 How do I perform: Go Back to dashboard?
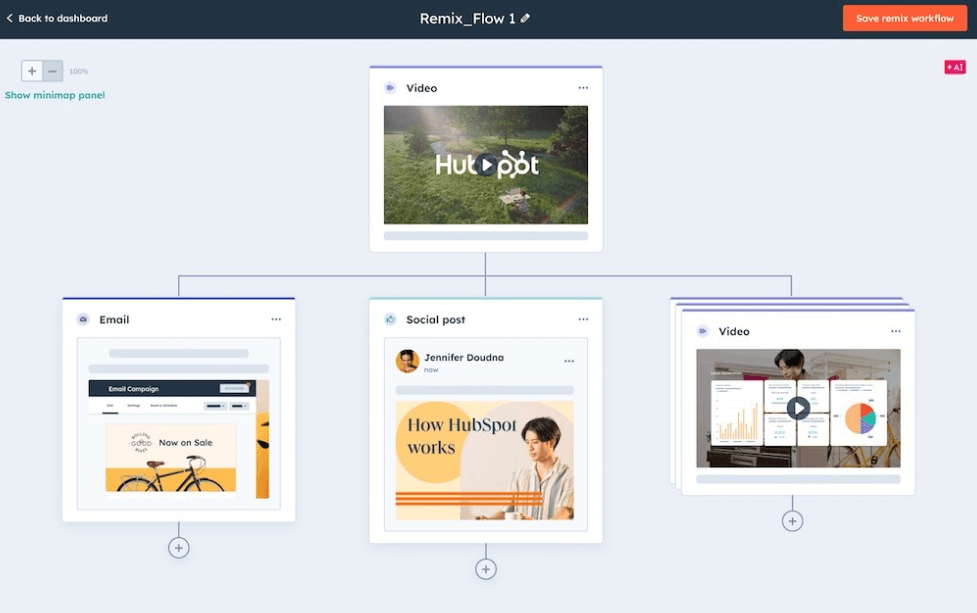[55, 17]
